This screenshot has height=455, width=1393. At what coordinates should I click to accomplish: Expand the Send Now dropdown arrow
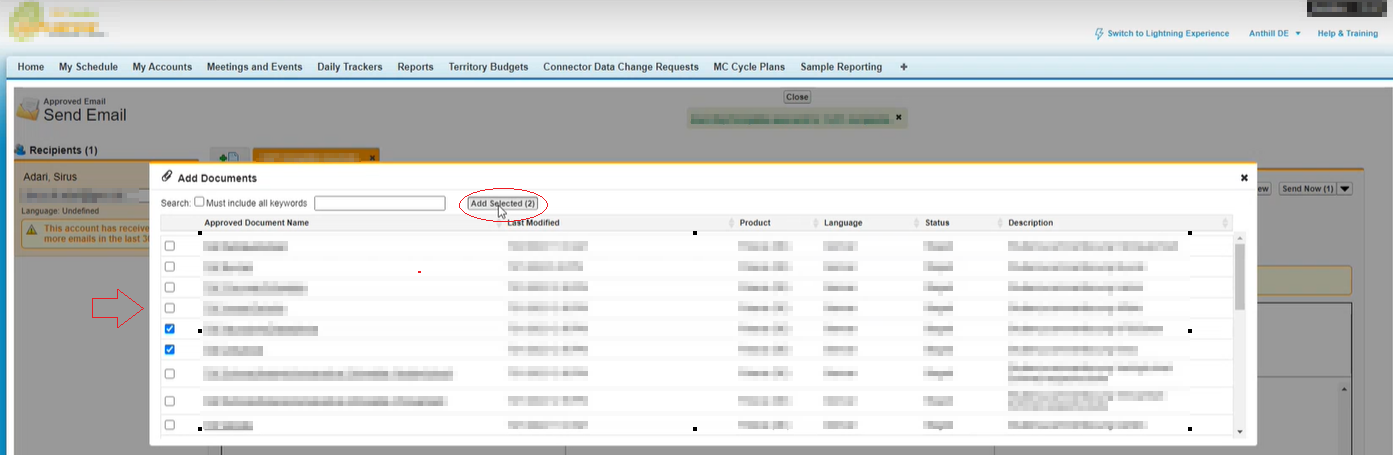coord(1345,188)
